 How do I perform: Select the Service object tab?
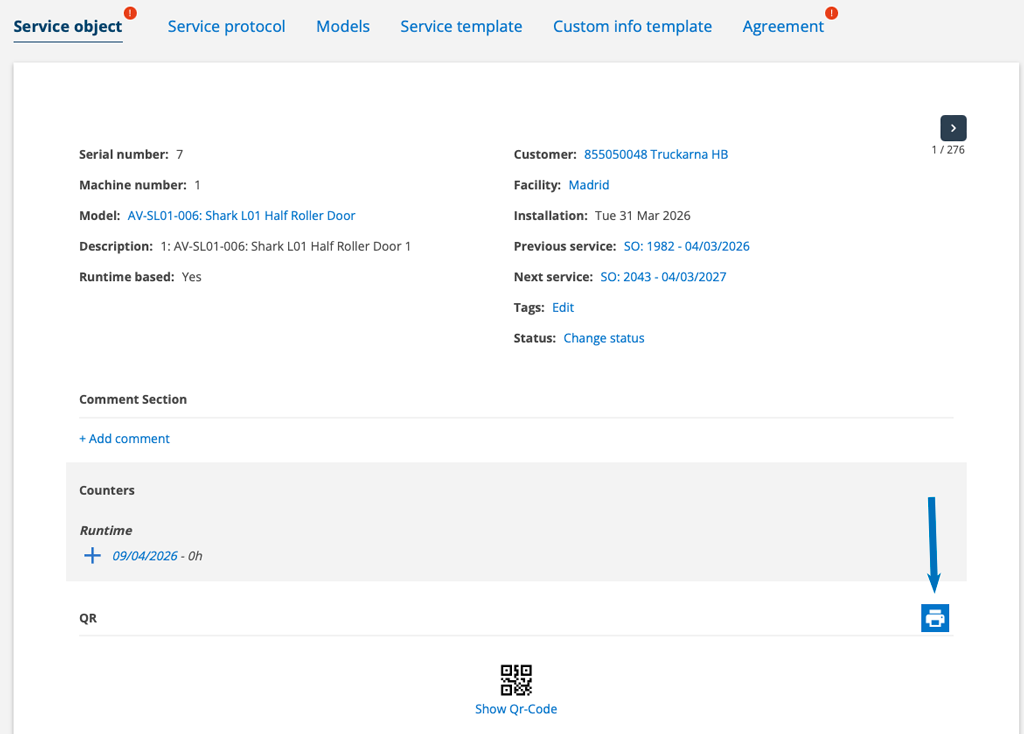(x=68, y=26)
